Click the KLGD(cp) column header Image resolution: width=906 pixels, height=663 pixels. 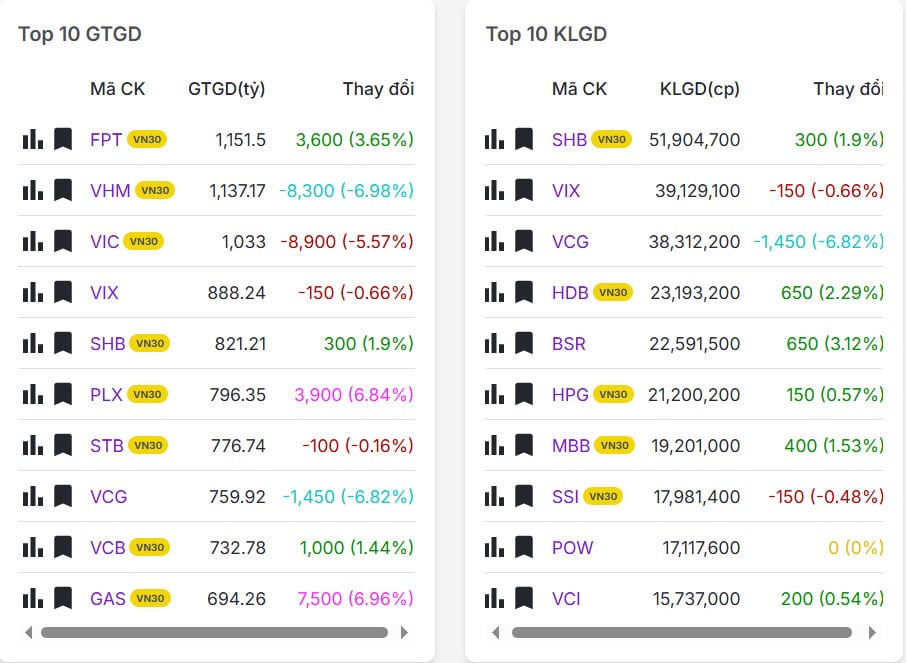[x=699, y=89]
